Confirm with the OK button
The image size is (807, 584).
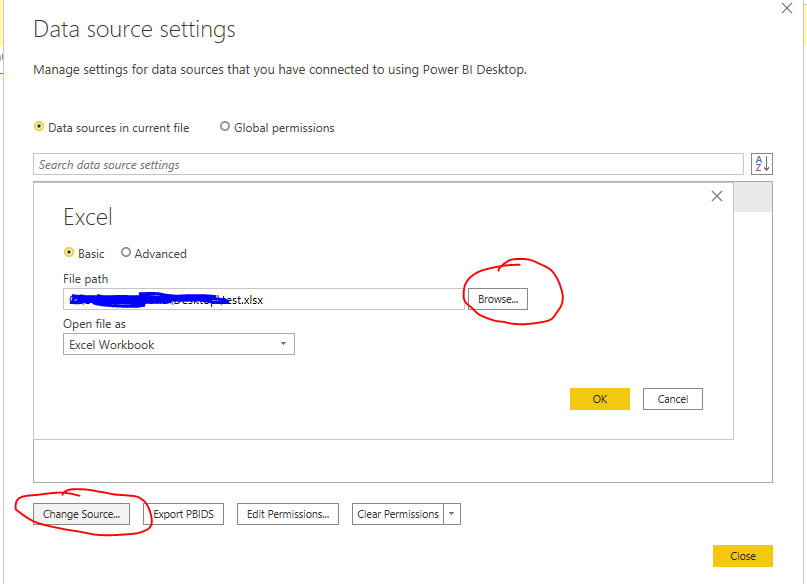(600, 399)
